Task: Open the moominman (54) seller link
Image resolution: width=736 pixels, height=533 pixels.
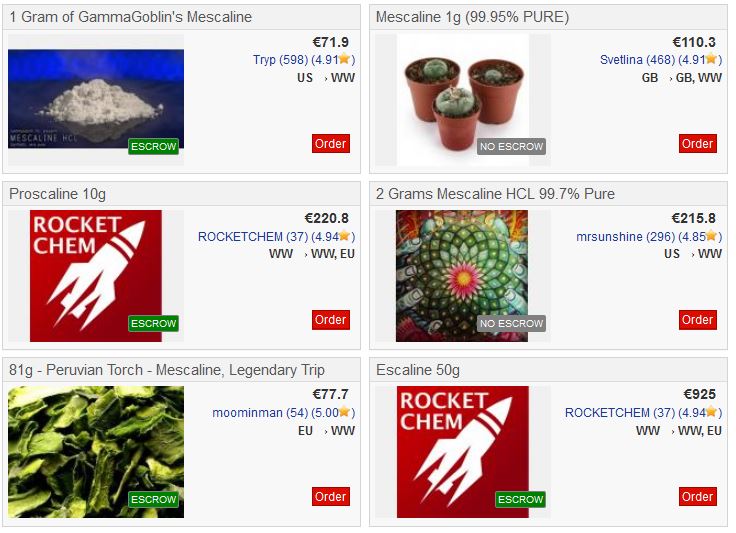Action: (x=260, y=413)
